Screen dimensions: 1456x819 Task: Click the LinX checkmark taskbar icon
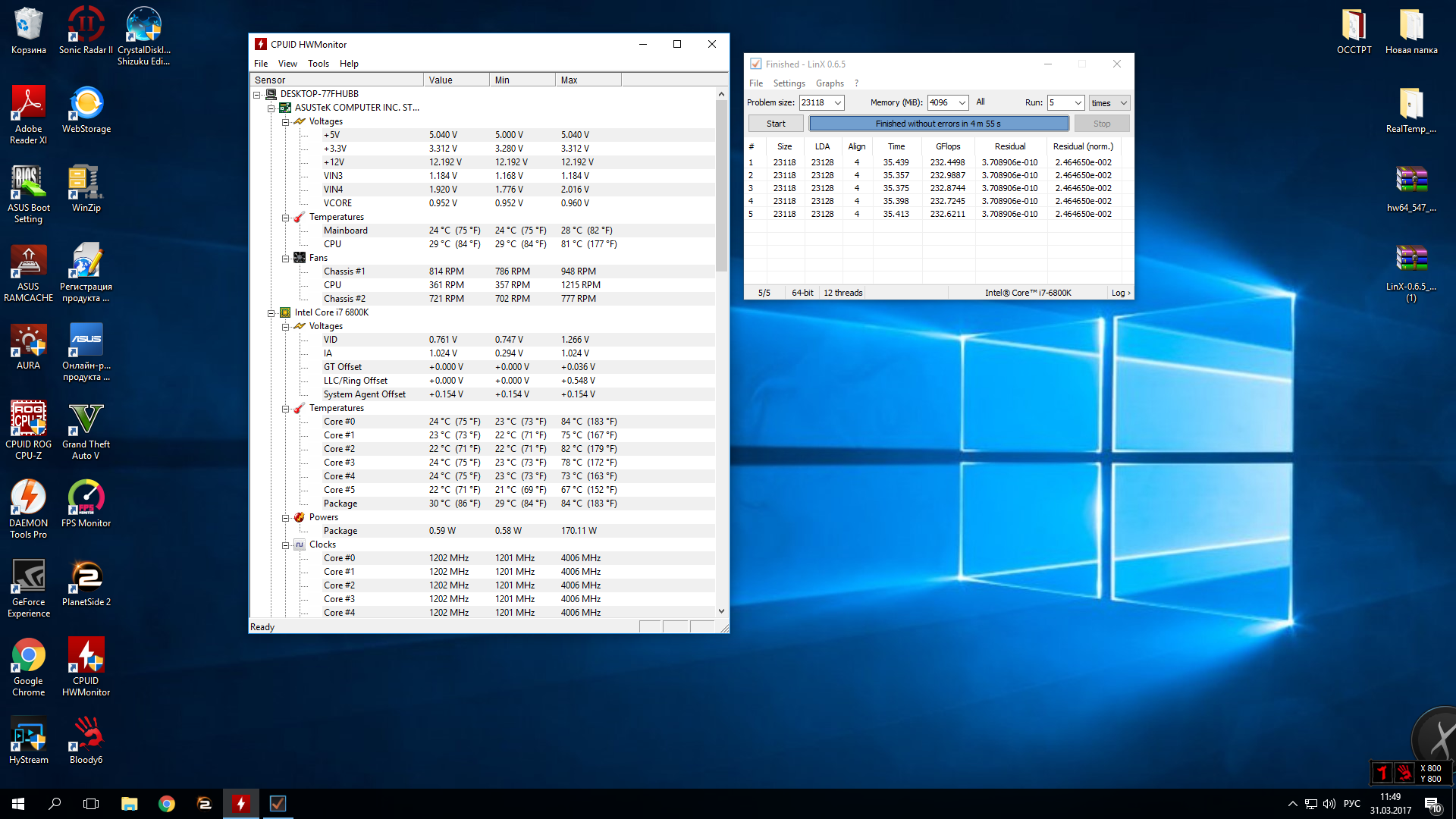pos(278,803)
